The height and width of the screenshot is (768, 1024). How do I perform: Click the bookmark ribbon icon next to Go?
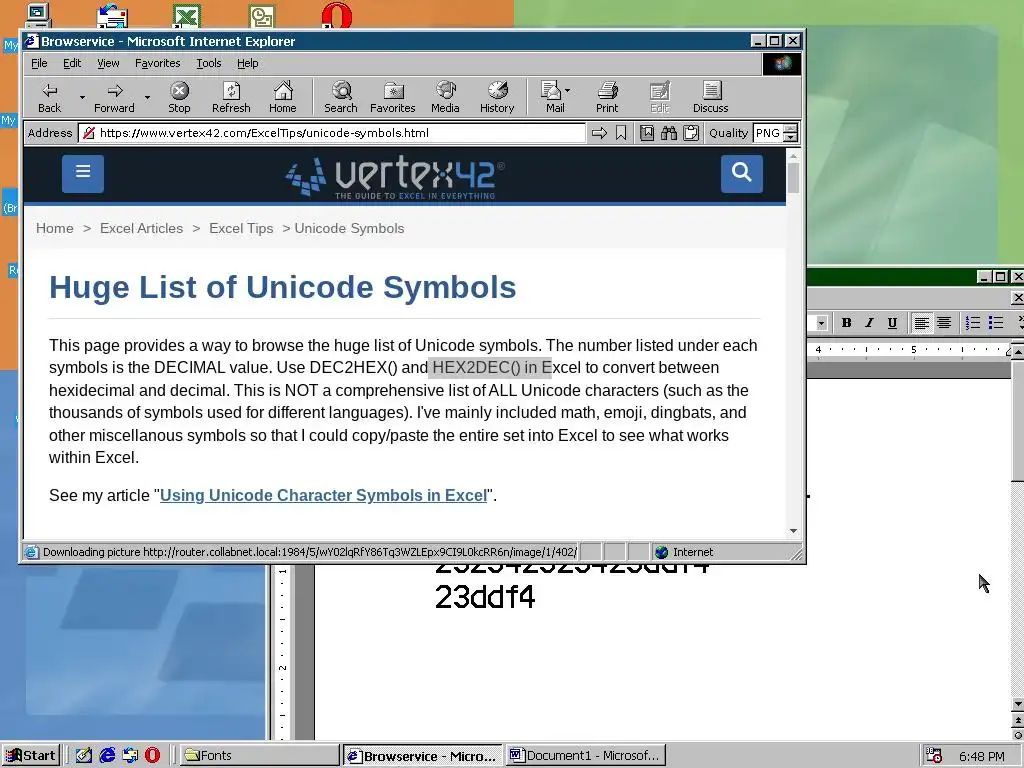tap(621, 133)
